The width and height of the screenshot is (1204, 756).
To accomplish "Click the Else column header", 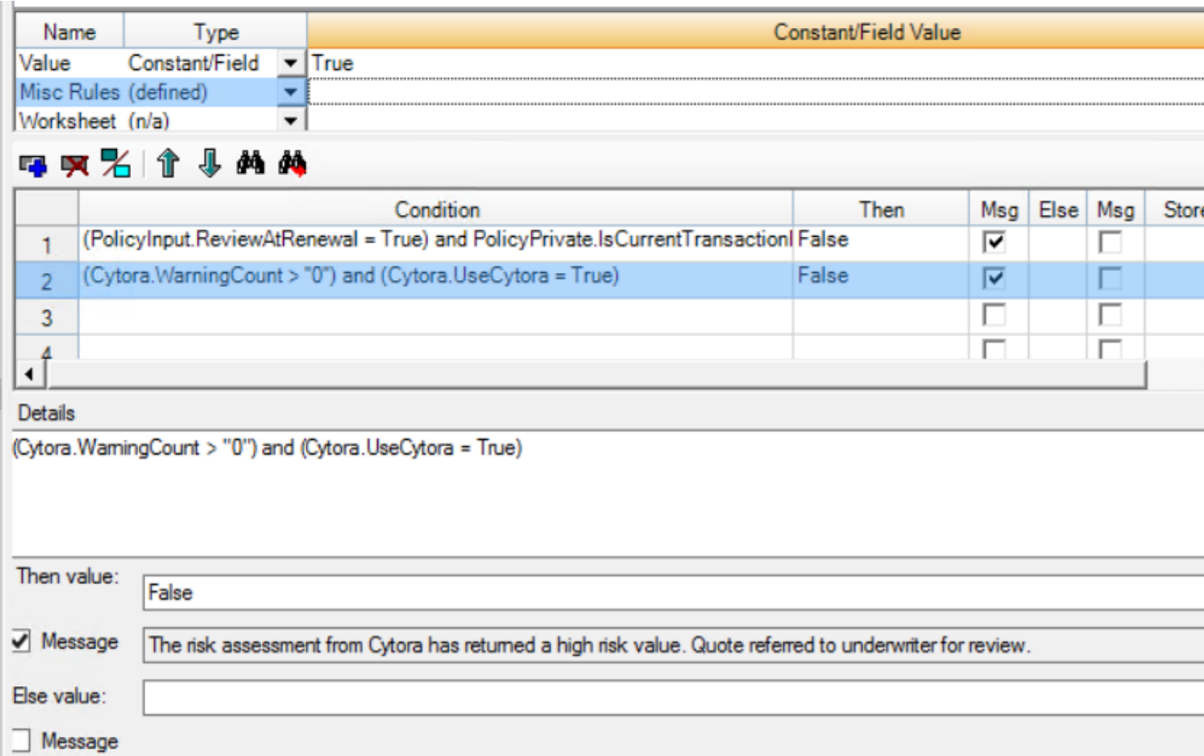I will click(1058, 210).
